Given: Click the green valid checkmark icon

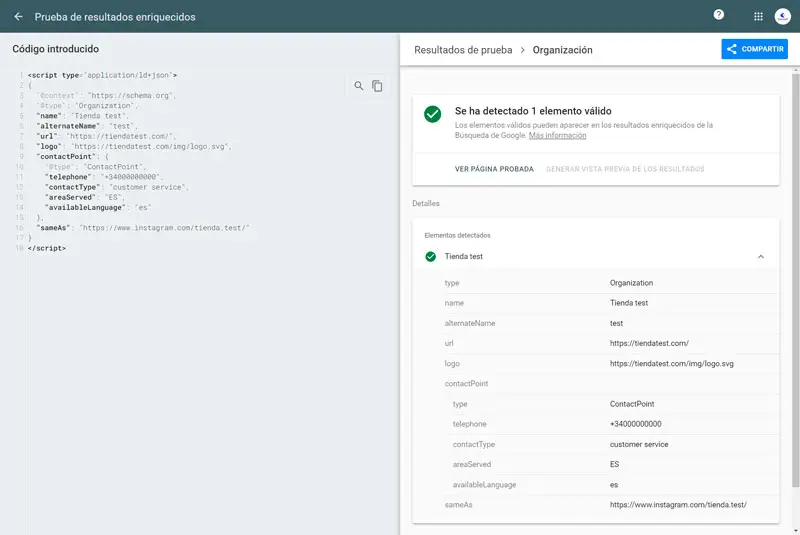Looking at the screenshot, I should coord(432,114).
